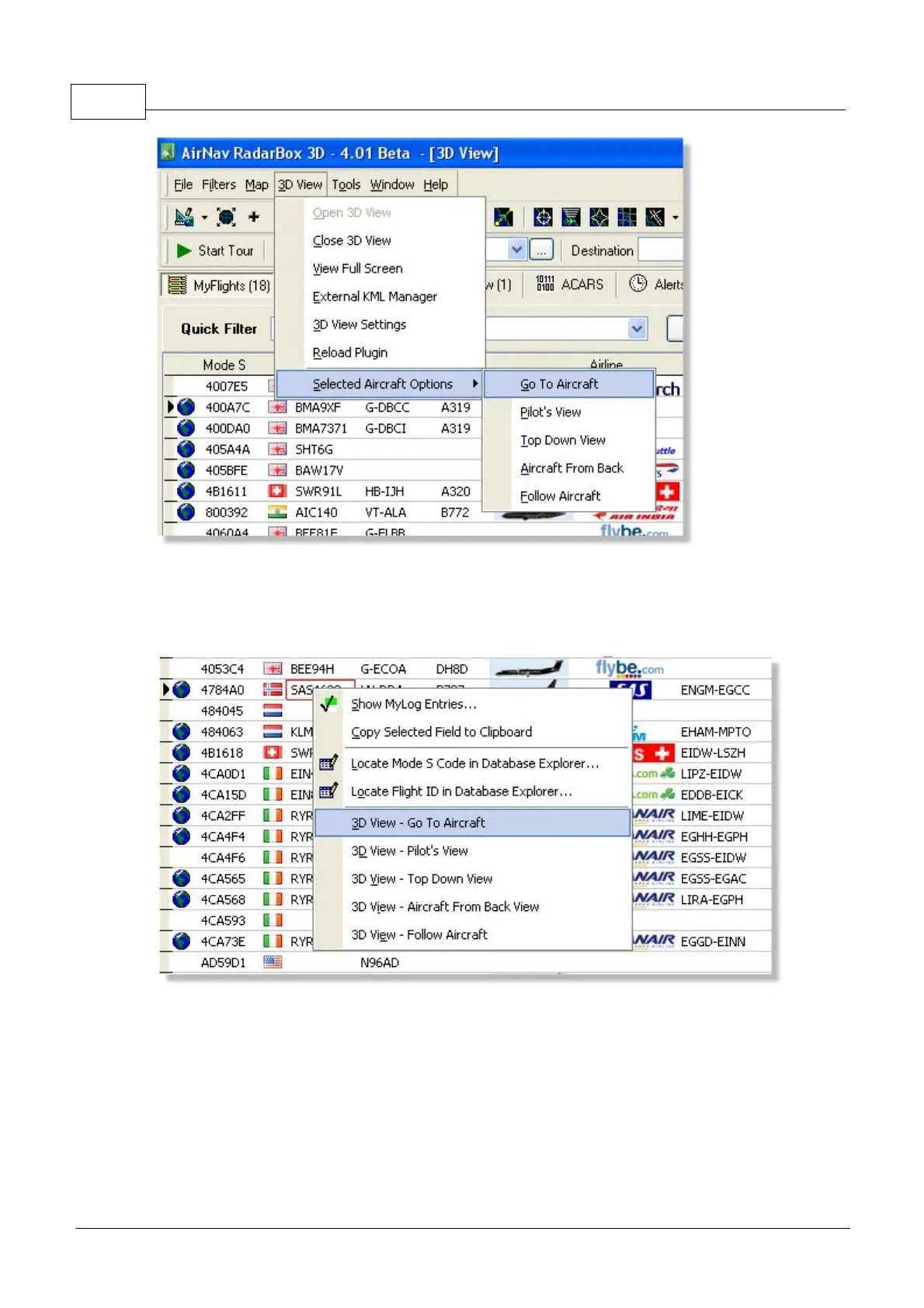
Task: Click the crosshair target toolbar icon
Action: [x=544, y=217]
